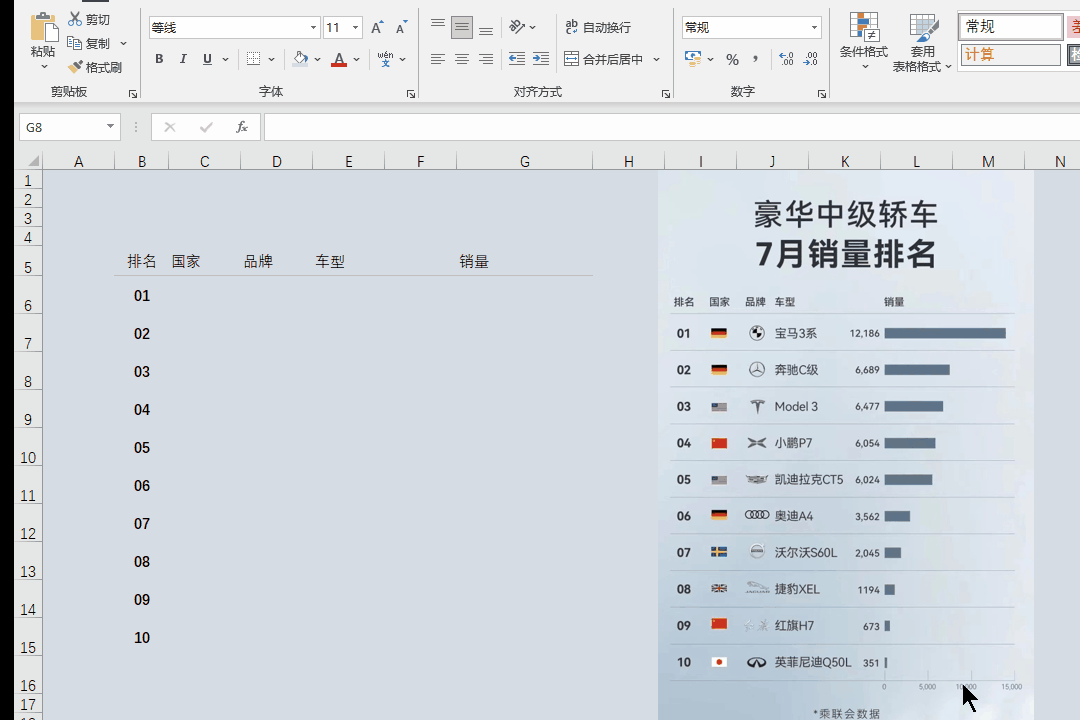
Task: Toggle Middle Align vertical alignment
Action: pyautogui.click(x=461, y=27)
